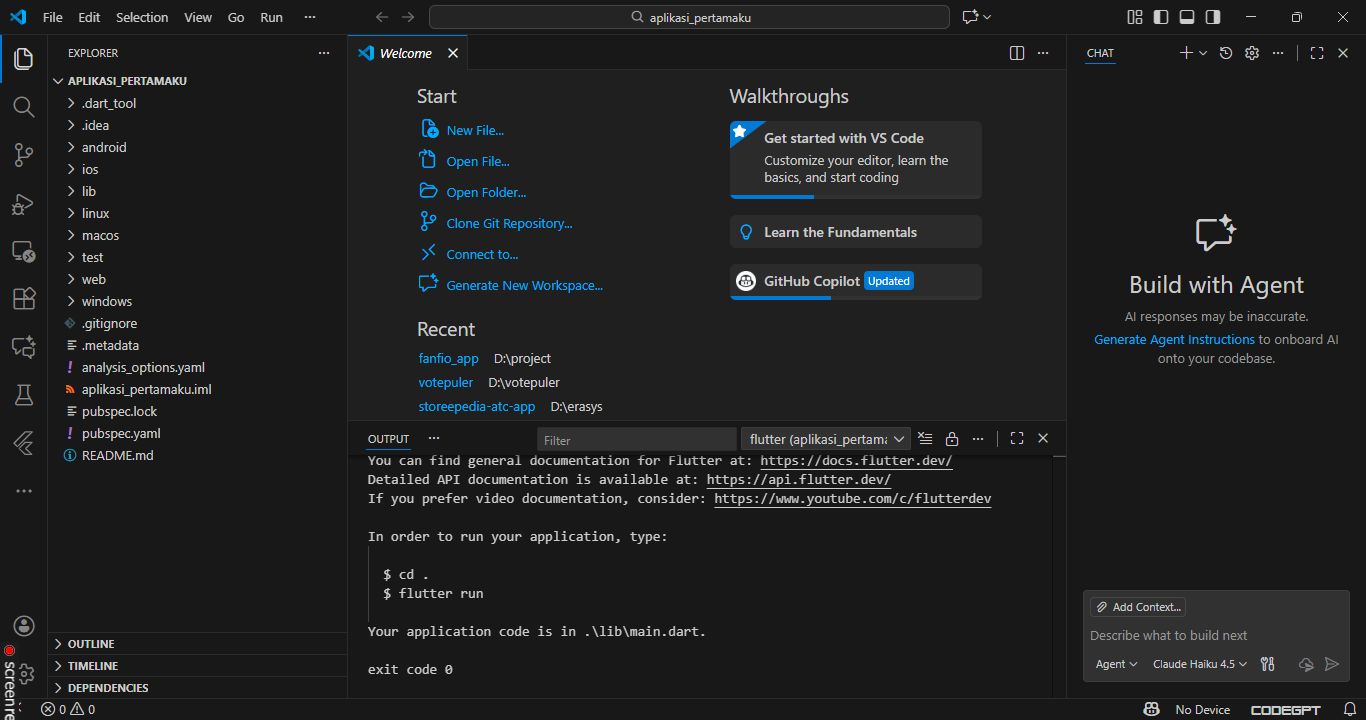Configure chat tools wrench icon

coord(1268,664)
